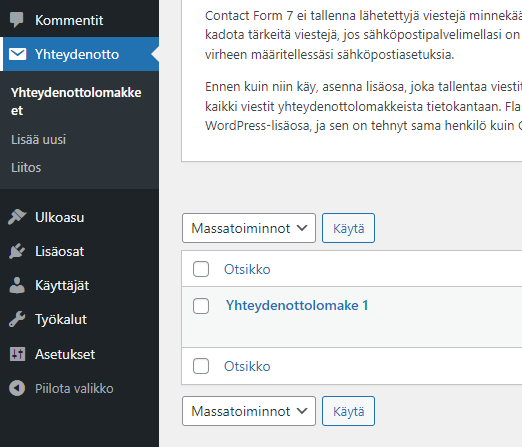Image resolution: width=522 pixels, height=447 pixels.
Task: Tick the select-all checkbox beside bottom Otsikko
Action: coord(201,366)
